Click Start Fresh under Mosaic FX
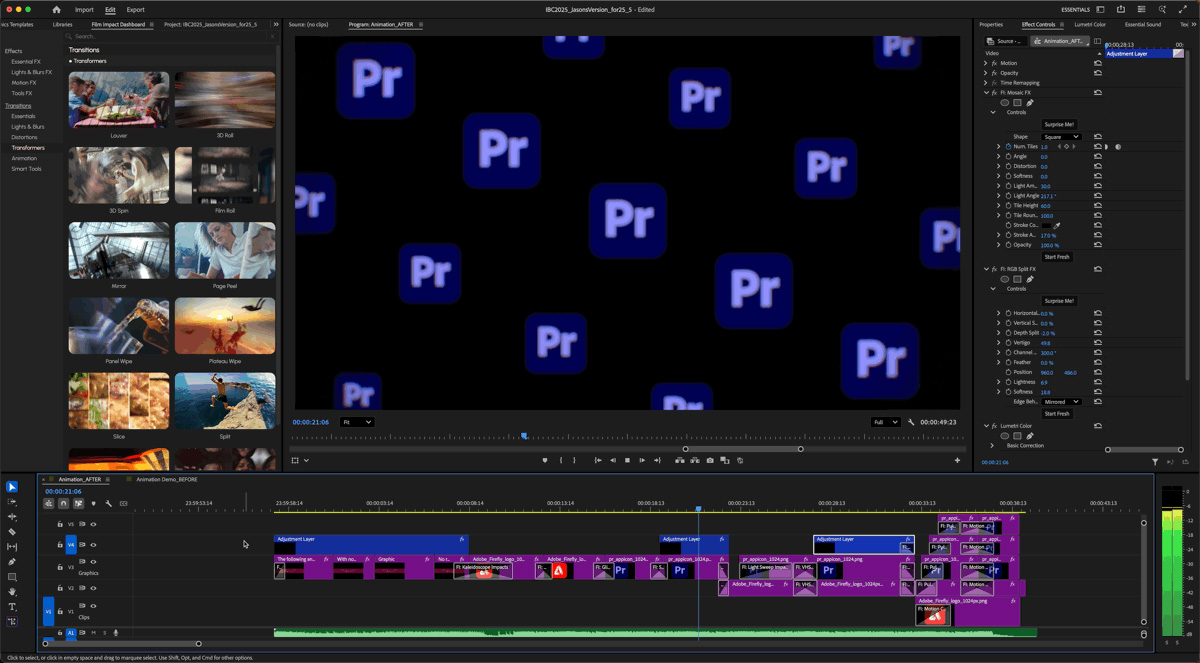1200x663 pixels. 1057,257
